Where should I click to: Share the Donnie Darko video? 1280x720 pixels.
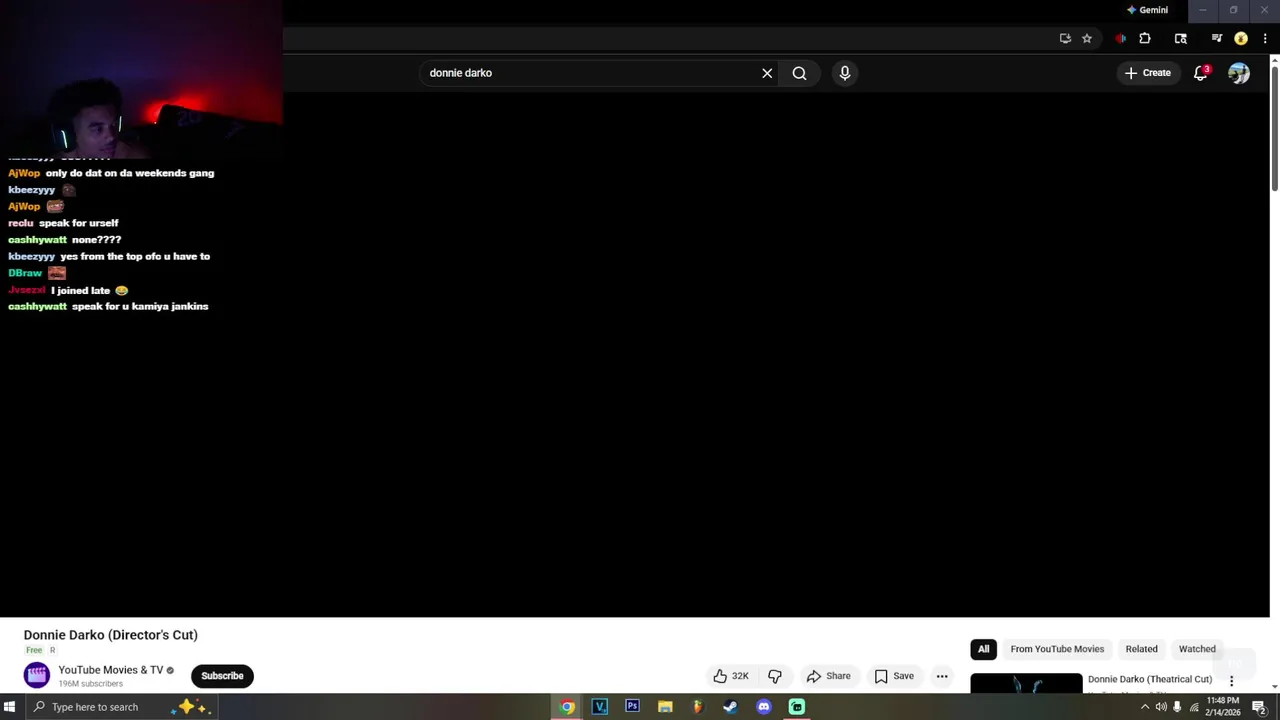pyautogui.click(x=828, y=676)
